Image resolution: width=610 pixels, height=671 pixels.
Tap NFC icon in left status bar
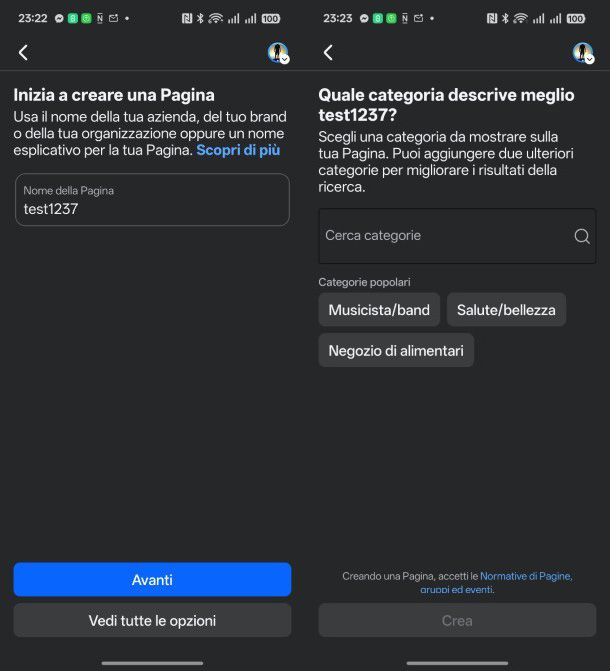tap(187, 18)
